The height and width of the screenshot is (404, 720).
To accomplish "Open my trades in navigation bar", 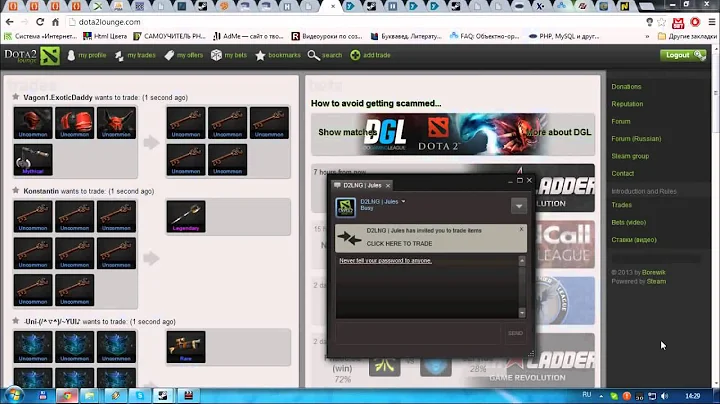I will 135,55.
